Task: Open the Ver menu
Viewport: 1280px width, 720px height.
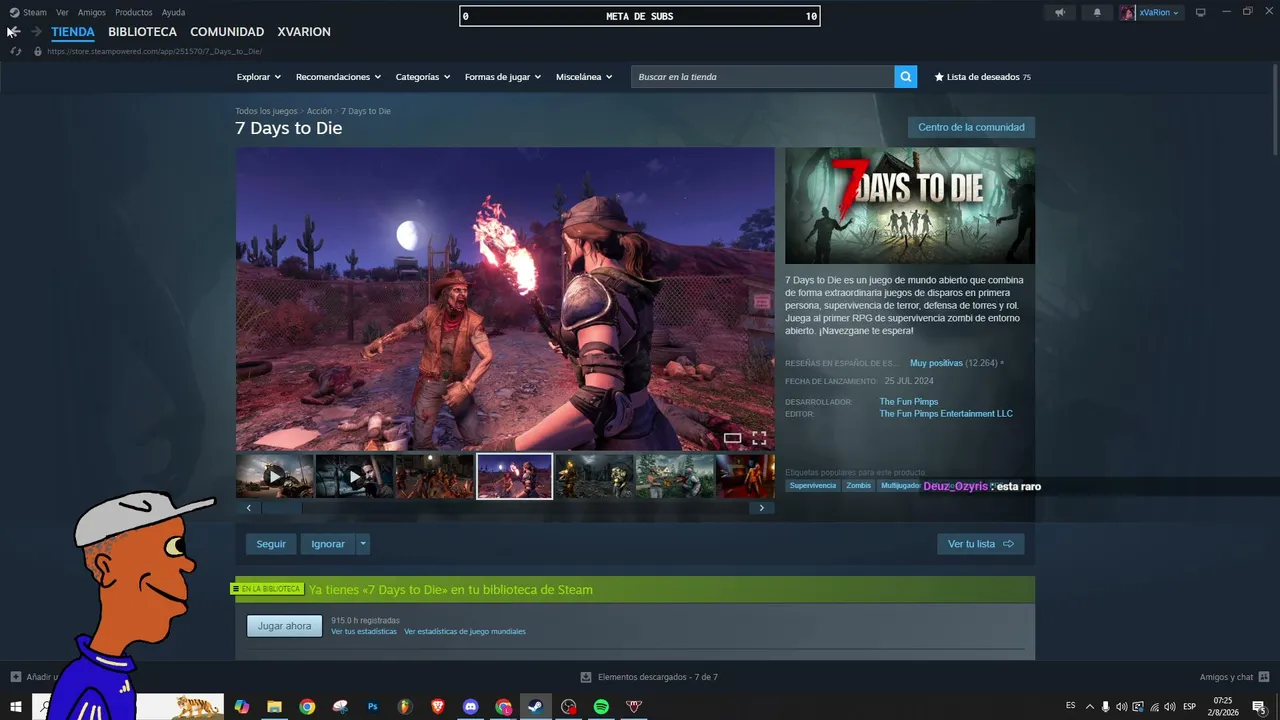Action: click(62, 13)
